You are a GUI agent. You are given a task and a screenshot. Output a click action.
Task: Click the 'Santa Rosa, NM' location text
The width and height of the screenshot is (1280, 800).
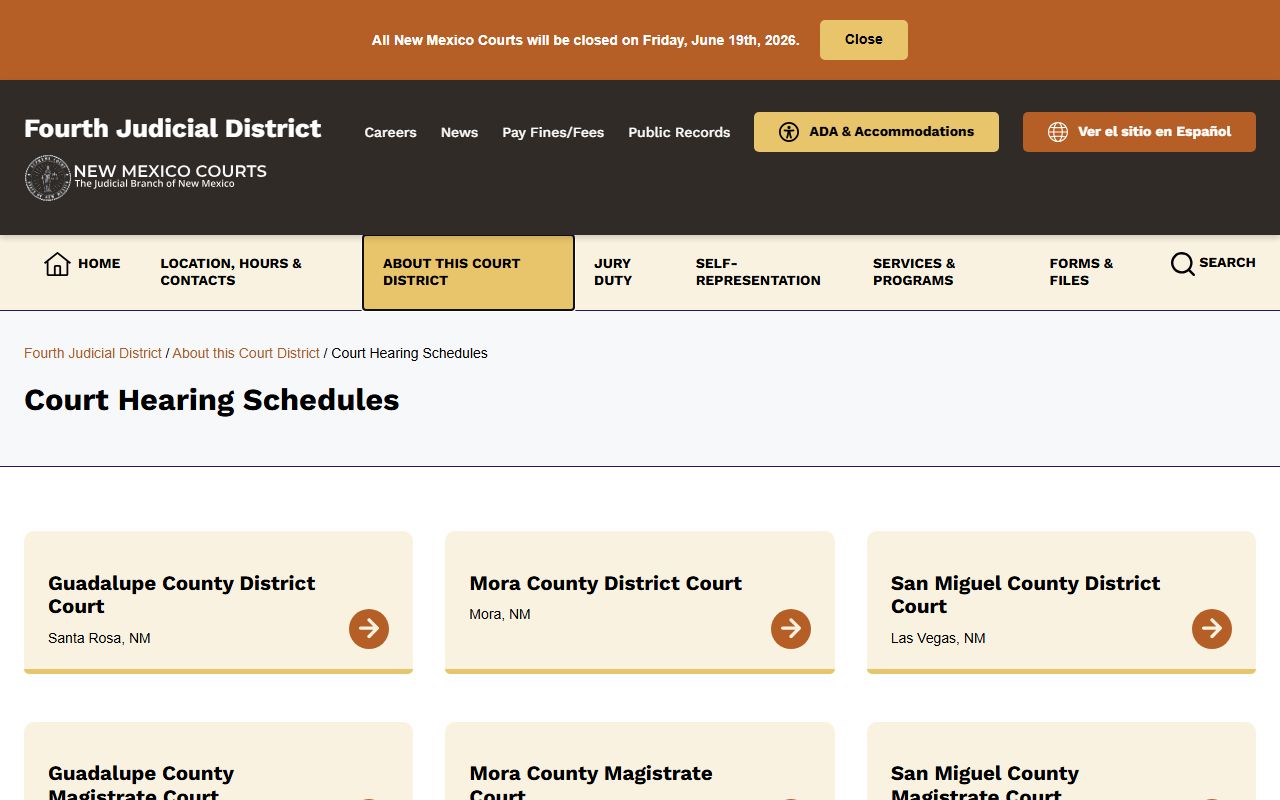coord(99,638)
